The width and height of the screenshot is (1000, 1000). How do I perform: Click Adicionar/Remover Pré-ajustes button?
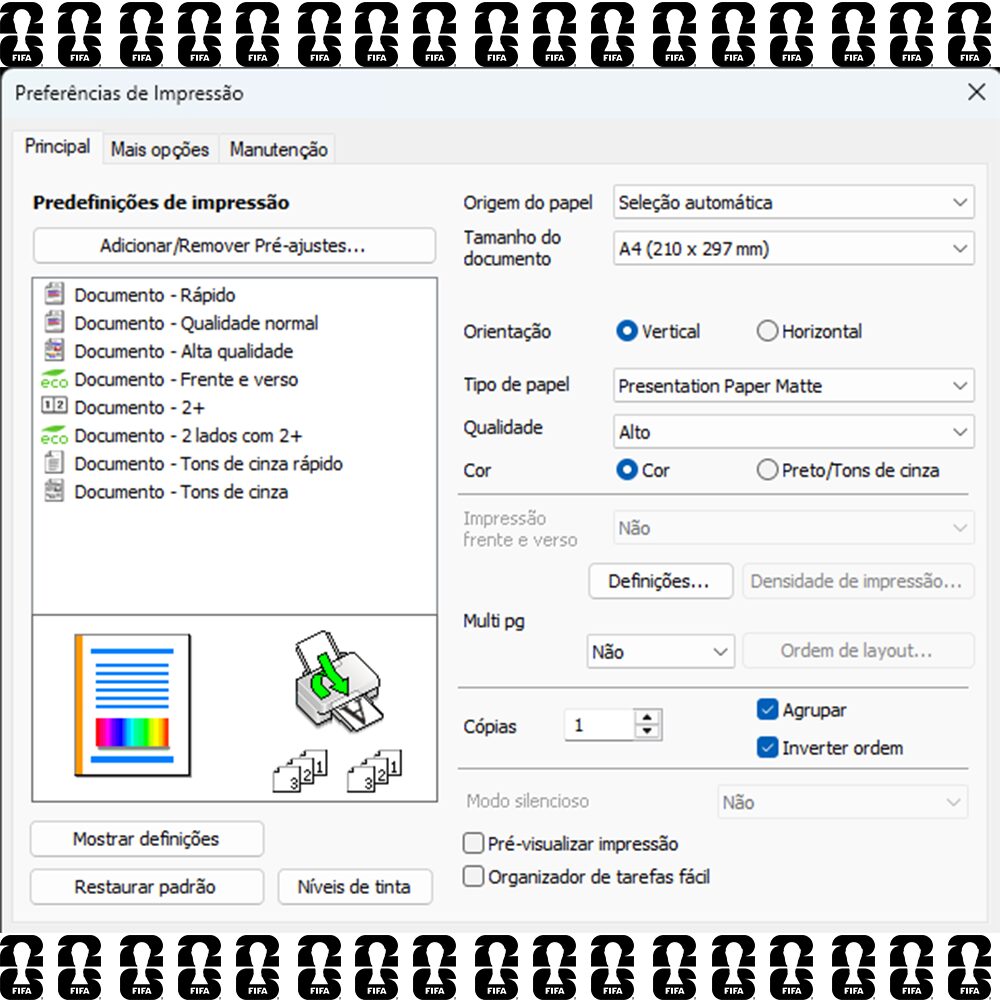pos(234,246)
